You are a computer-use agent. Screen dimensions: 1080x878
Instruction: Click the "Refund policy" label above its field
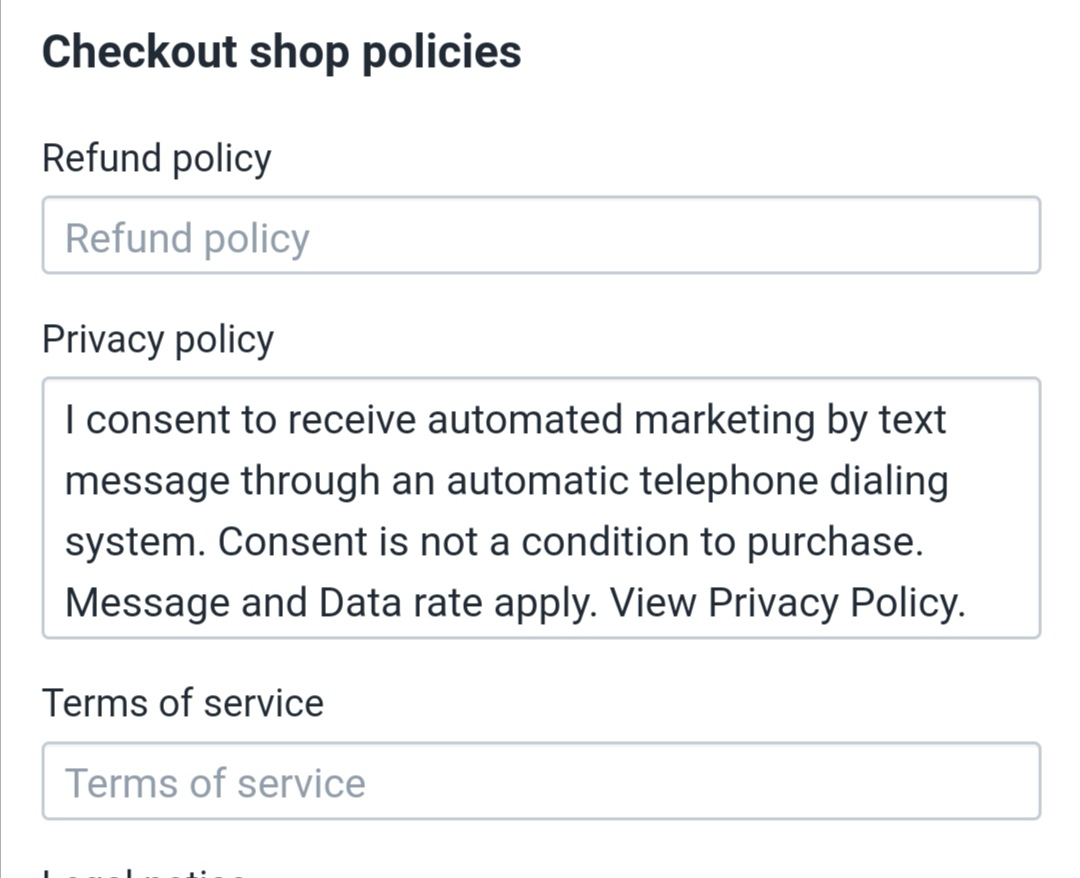coord(156,159)
